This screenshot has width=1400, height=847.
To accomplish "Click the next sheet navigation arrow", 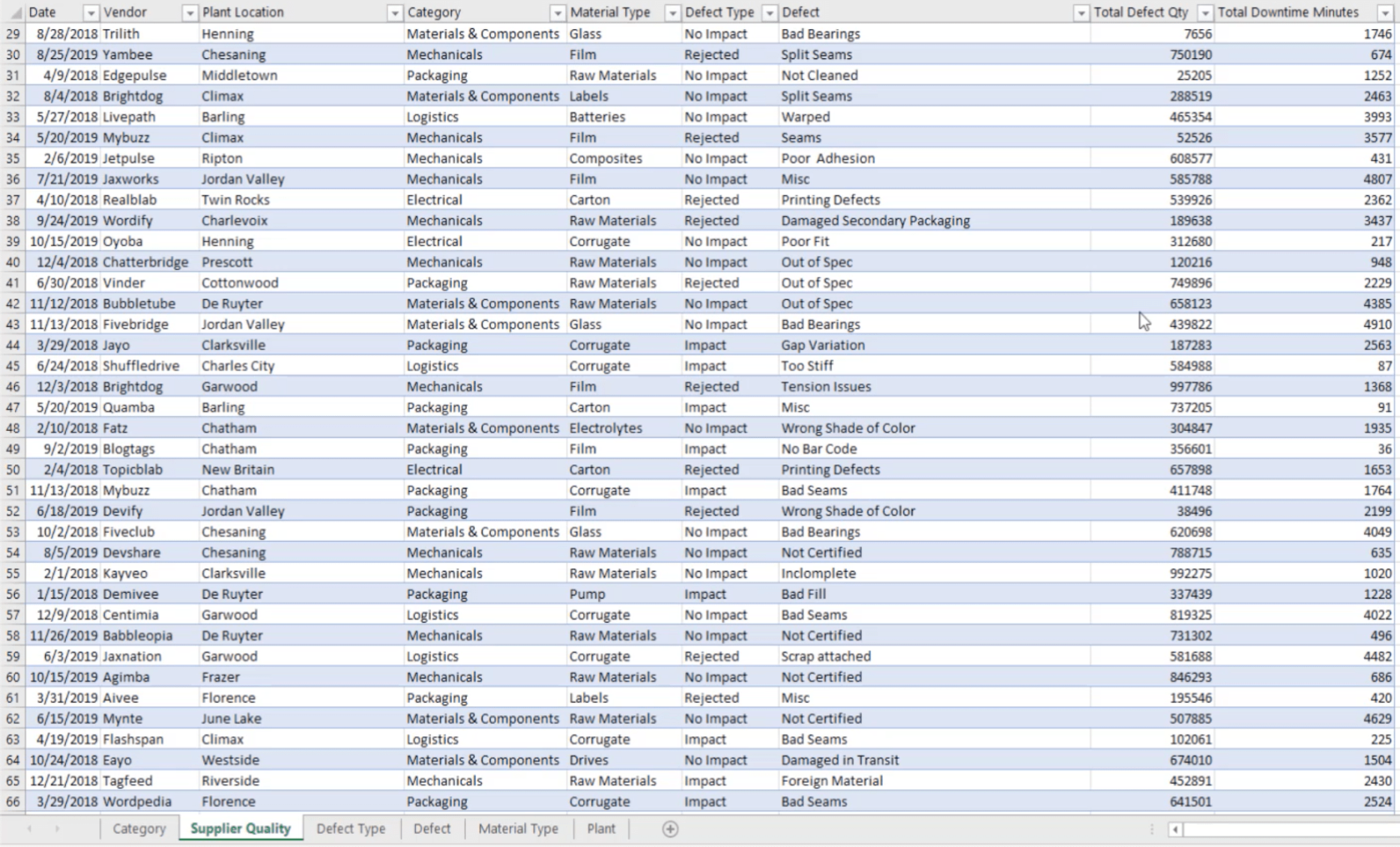I will [57, 829].
